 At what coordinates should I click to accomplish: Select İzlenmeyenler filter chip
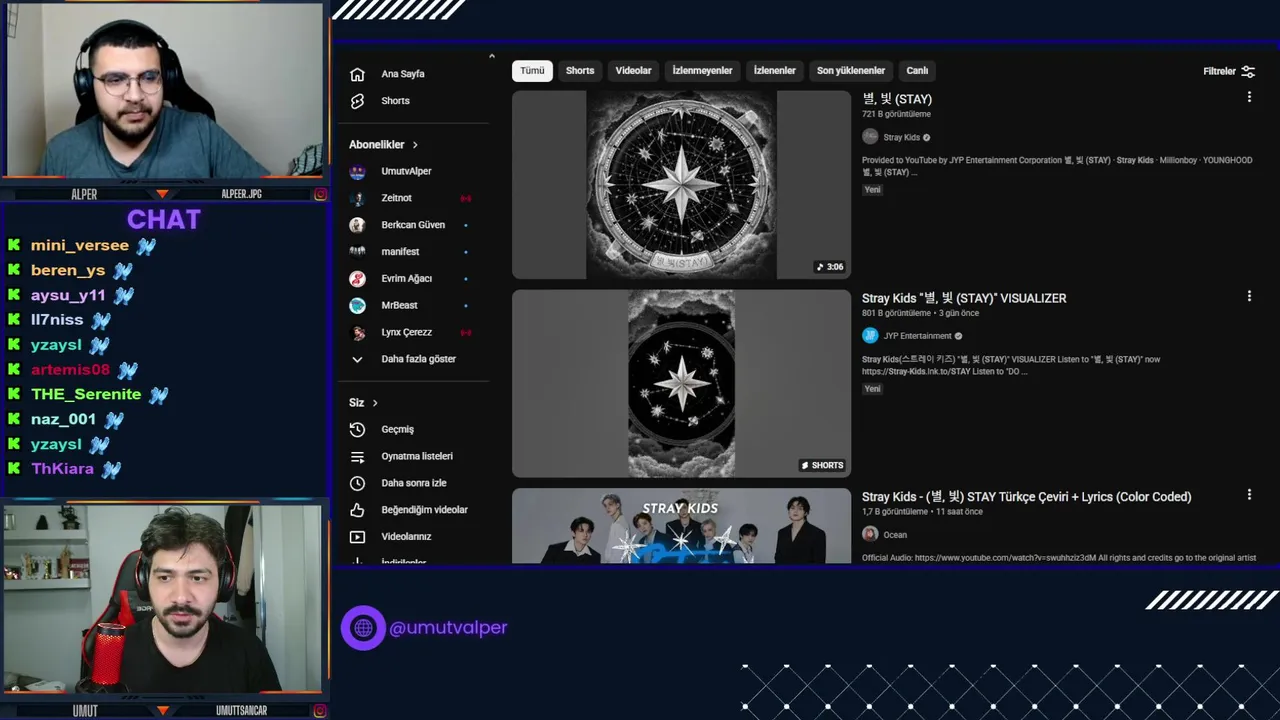[702, 71]
